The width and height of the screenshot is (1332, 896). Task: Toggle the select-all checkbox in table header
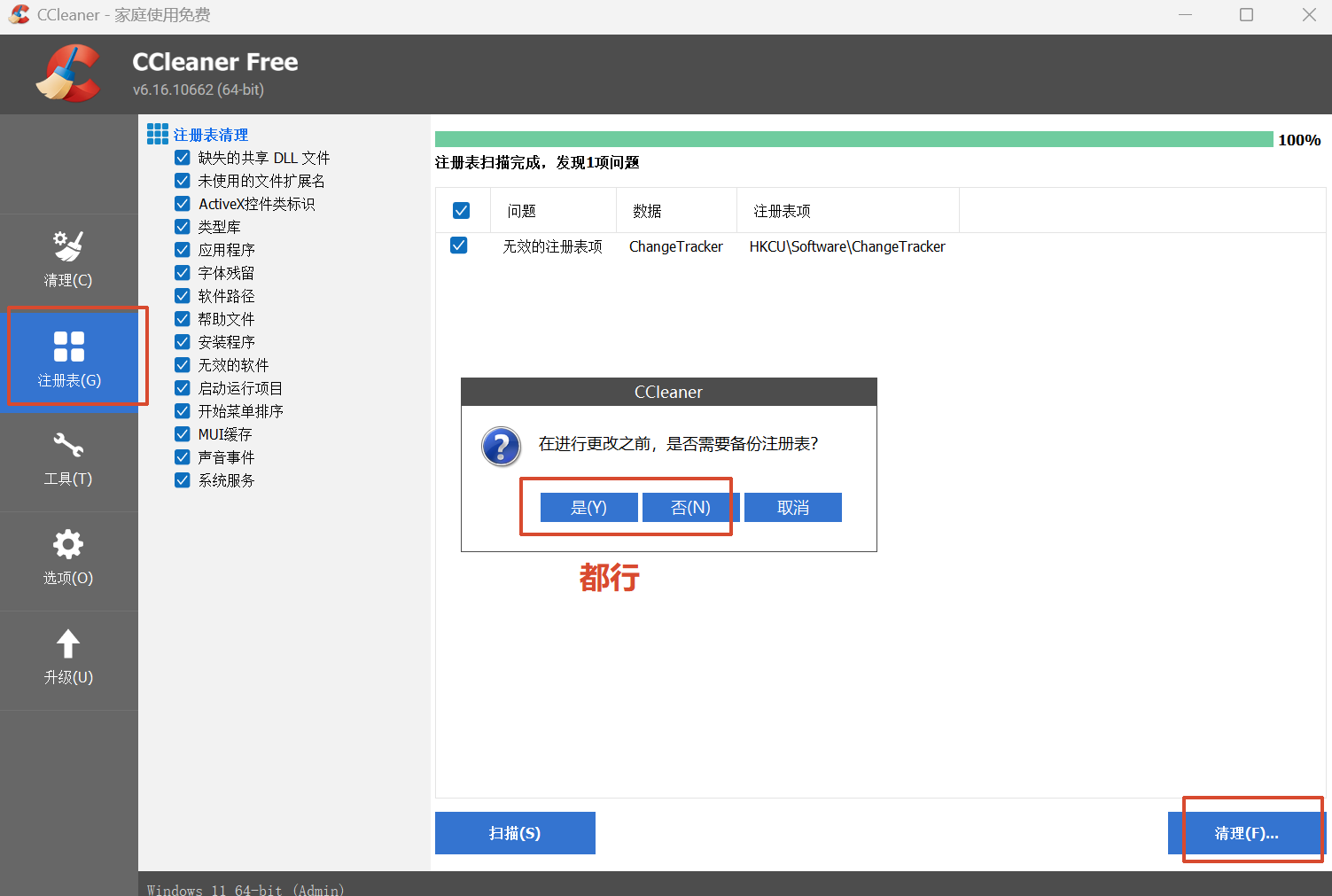(x=461, y=210)
